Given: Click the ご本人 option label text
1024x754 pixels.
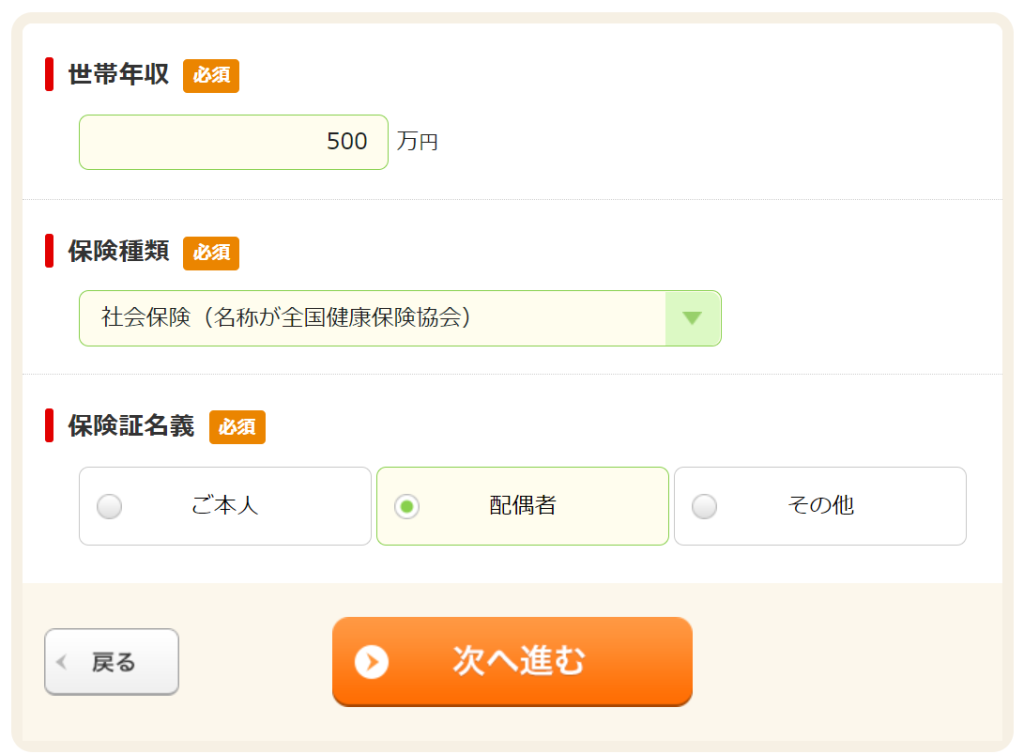Looking at the screenshot, I should tap(225, 505).
